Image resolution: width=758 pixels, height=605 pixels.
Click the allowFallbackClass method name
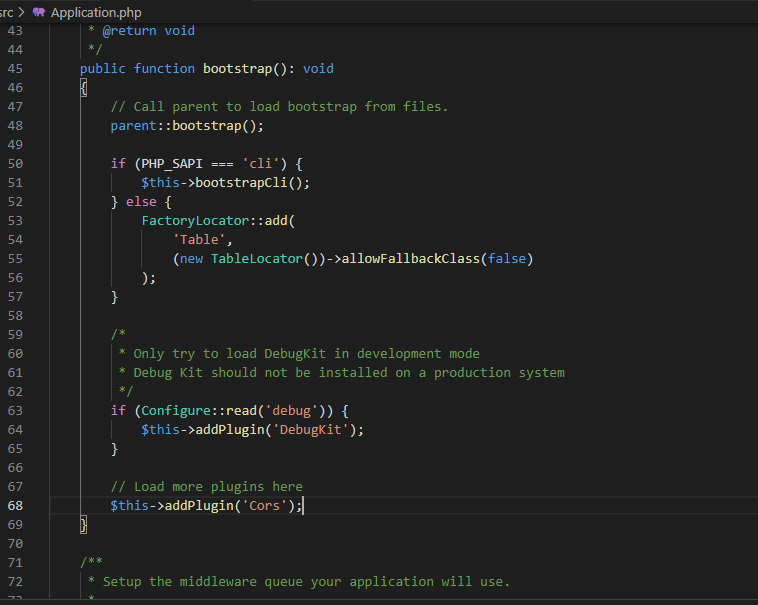(x=410, y=259)
